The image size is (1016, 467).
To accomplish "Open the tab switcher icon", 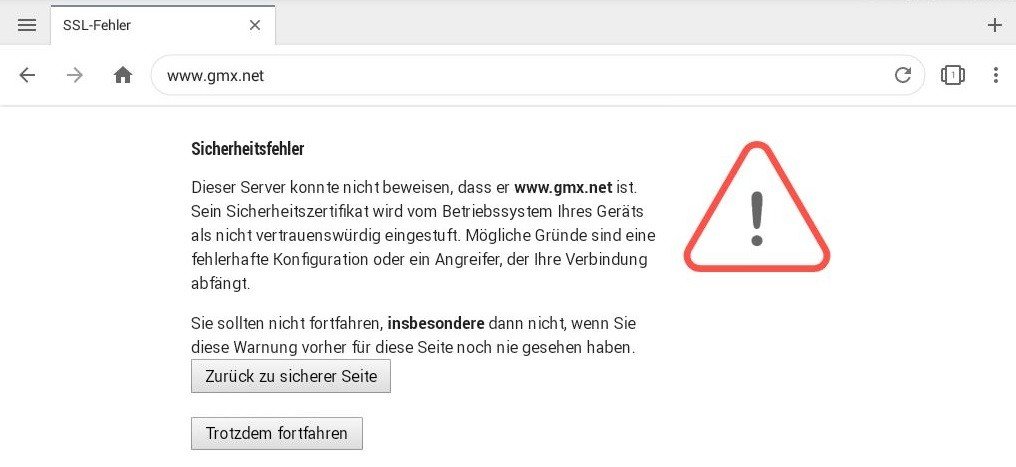I will click(x=952, y=75).
